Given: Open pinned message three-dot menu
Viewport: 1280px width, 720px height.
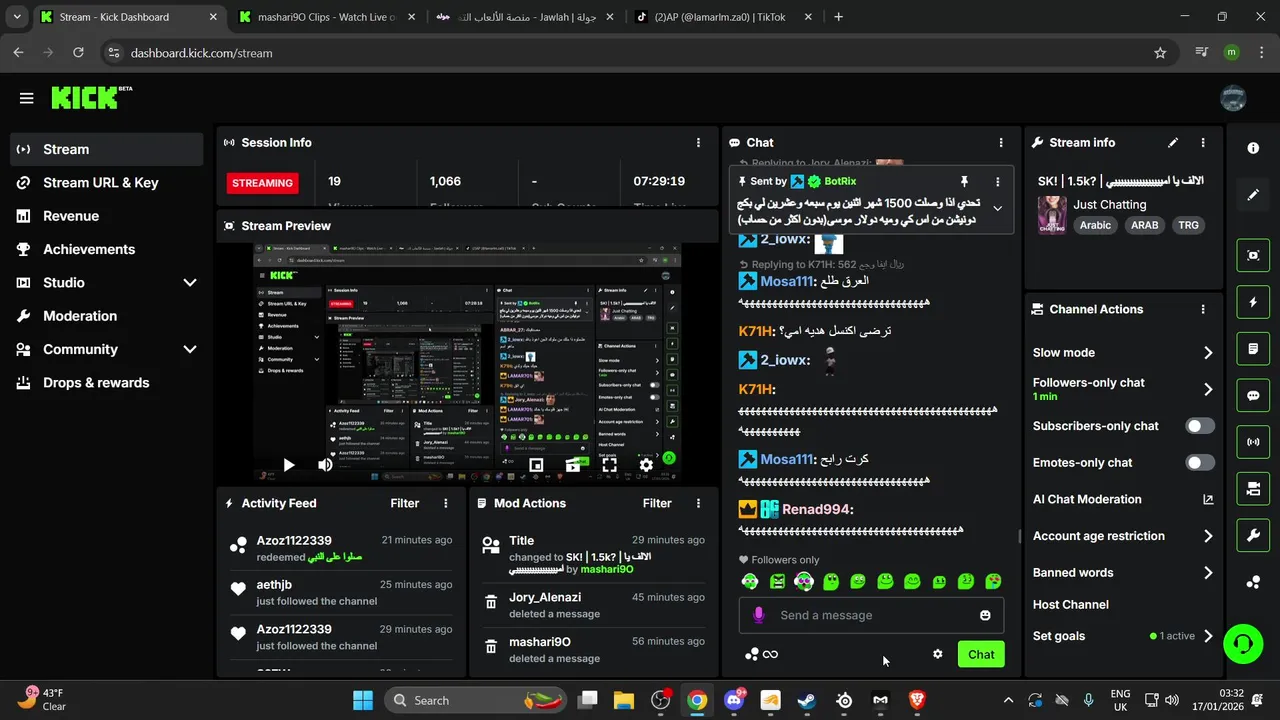Looking at the screenshot, I should tap(997, 182).
